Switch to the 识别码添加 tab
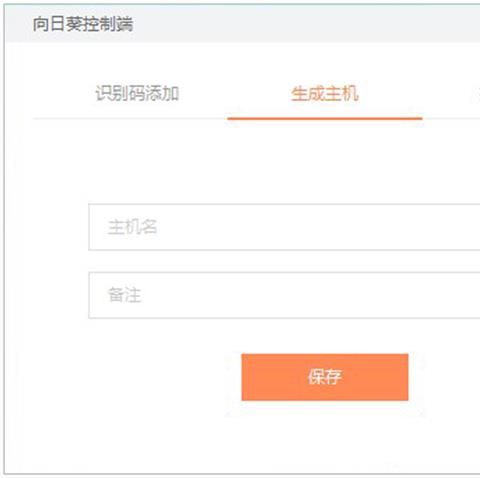 (x=137, y=93)
